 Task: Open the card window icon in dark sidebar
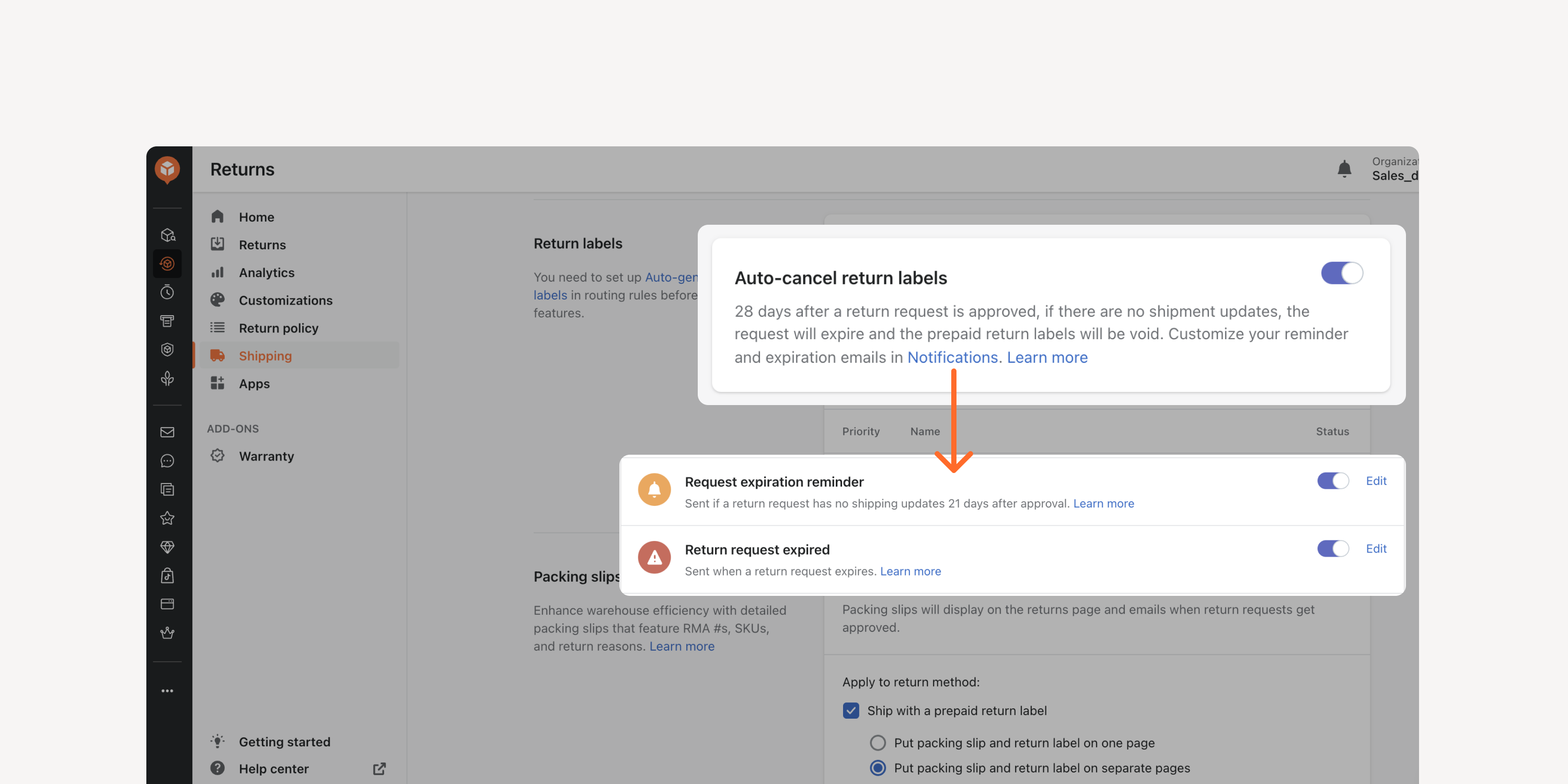(x=167, y=604)
